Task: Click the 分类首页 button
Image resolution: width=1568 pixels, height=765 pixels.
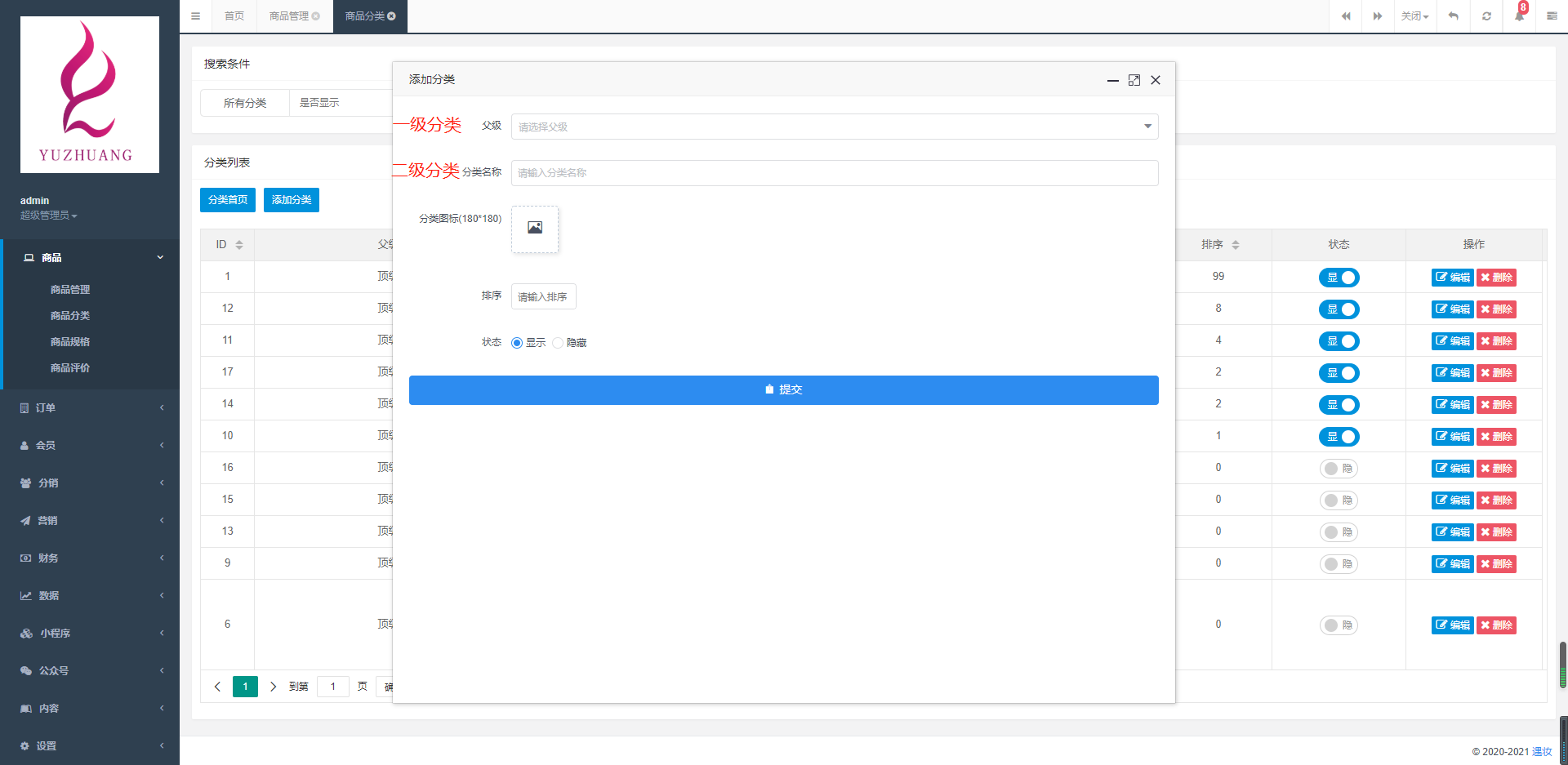Action: pos(228,200)
